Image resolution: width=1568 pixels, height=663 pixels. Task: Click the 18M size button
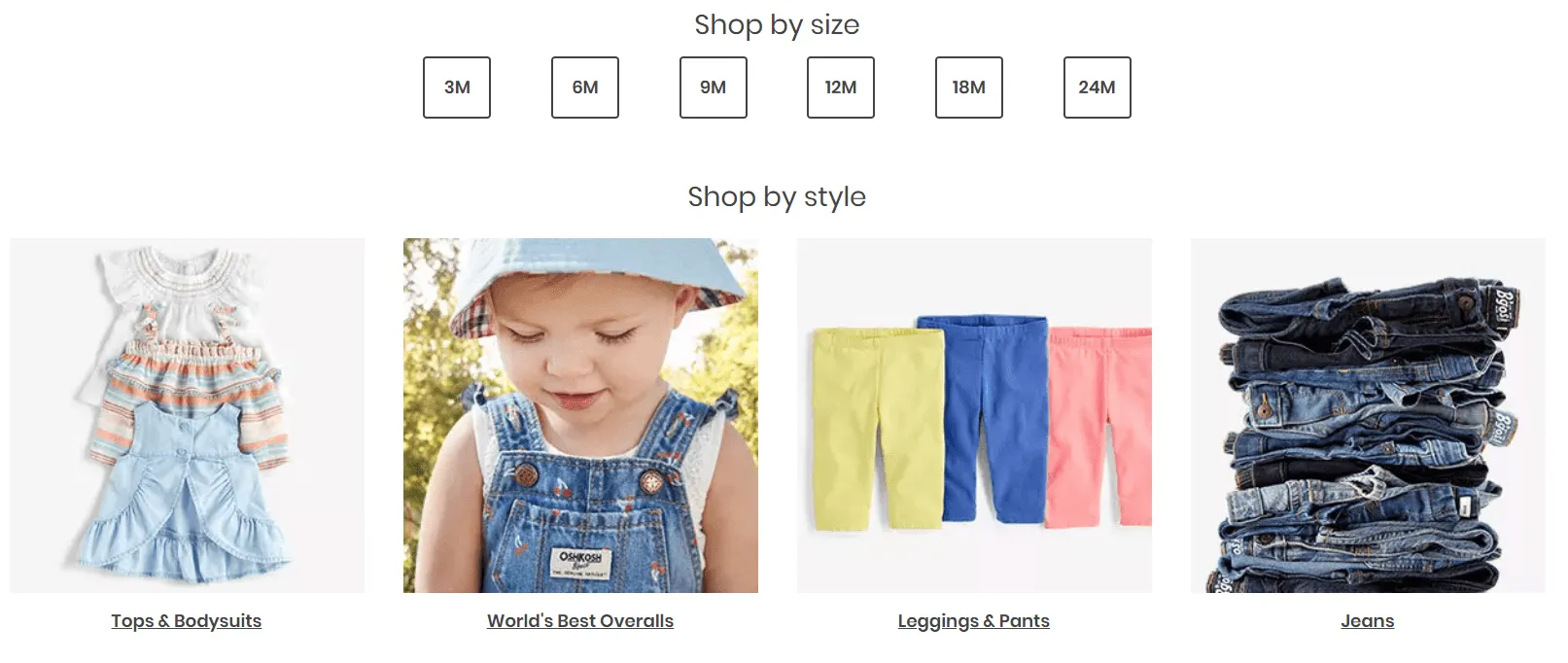(969, 87)
